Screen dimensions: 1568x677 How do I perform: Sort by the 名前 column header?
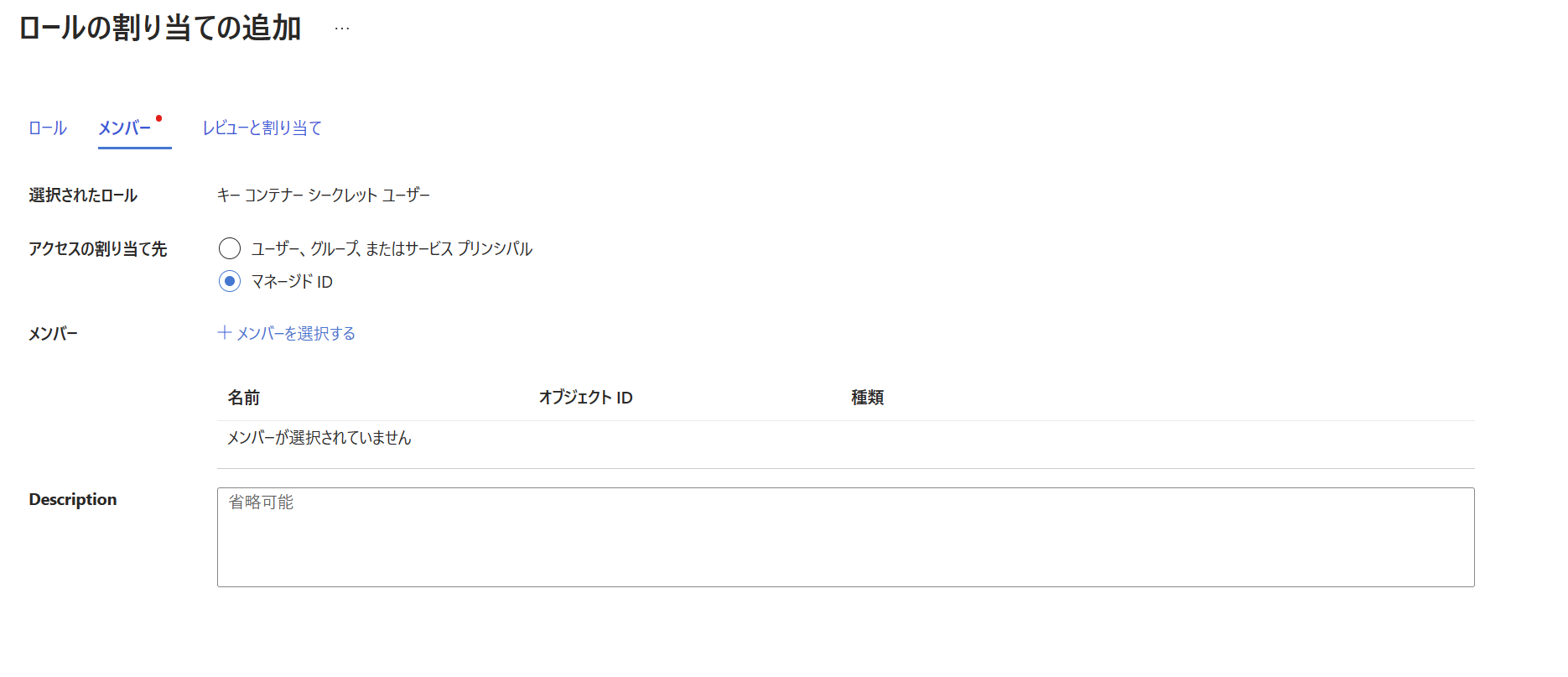(244, 398)
